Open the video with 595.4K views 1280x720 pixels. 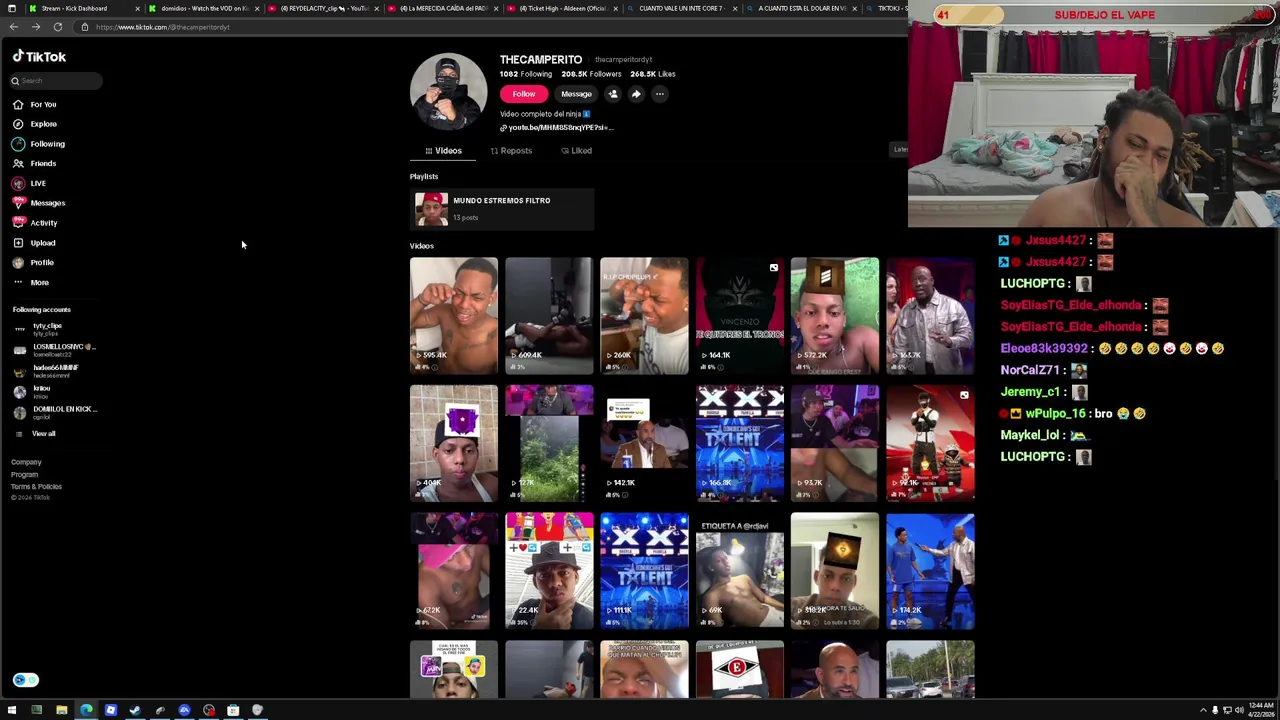[453, 316]
